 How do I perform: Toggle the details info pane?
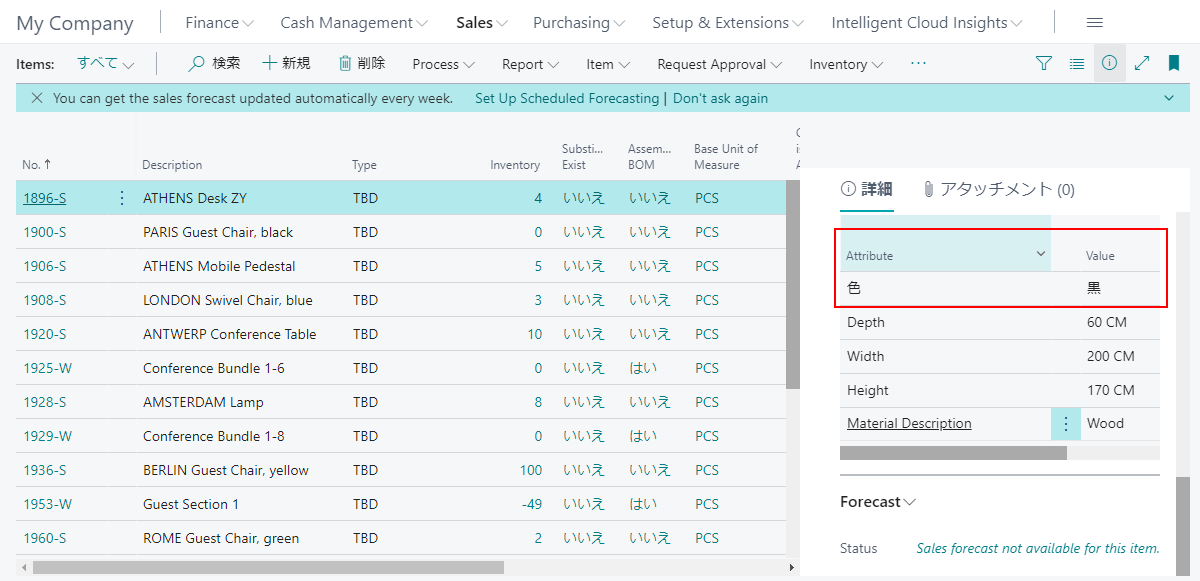tap(1109, 62)
